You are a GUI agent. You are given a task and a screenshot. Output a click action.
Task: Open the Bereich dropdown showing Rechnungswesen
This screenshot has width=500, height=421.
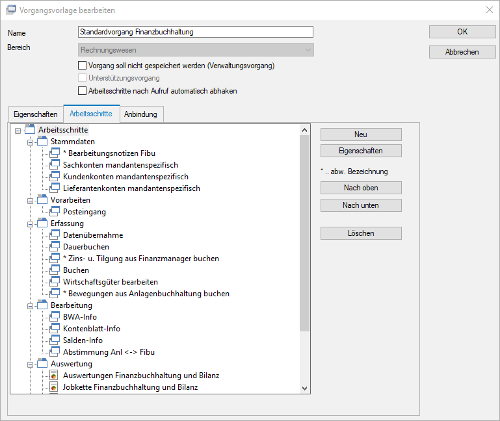point(196,50)
